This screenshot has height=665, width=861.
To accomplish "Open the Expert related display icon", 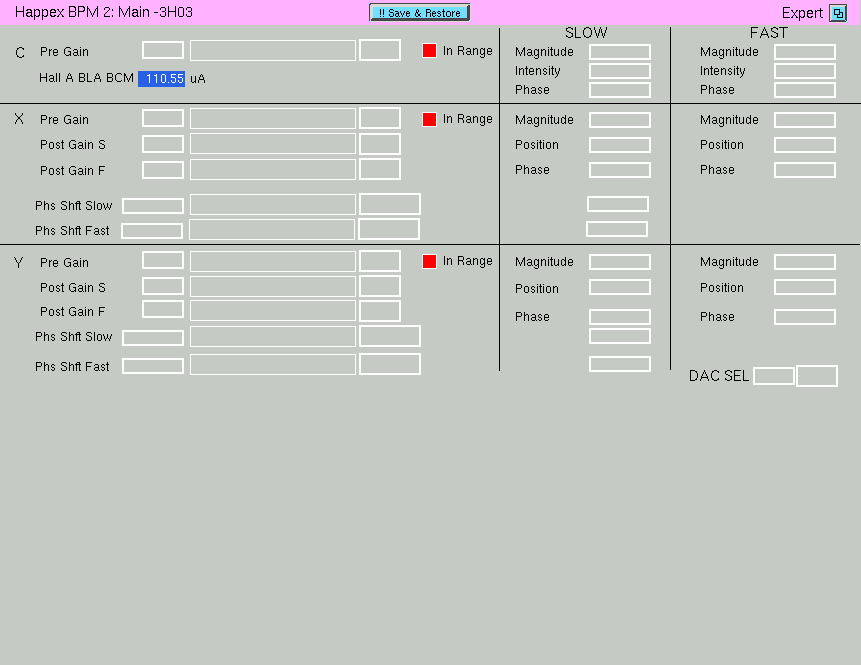I will (x=838, y=13).
